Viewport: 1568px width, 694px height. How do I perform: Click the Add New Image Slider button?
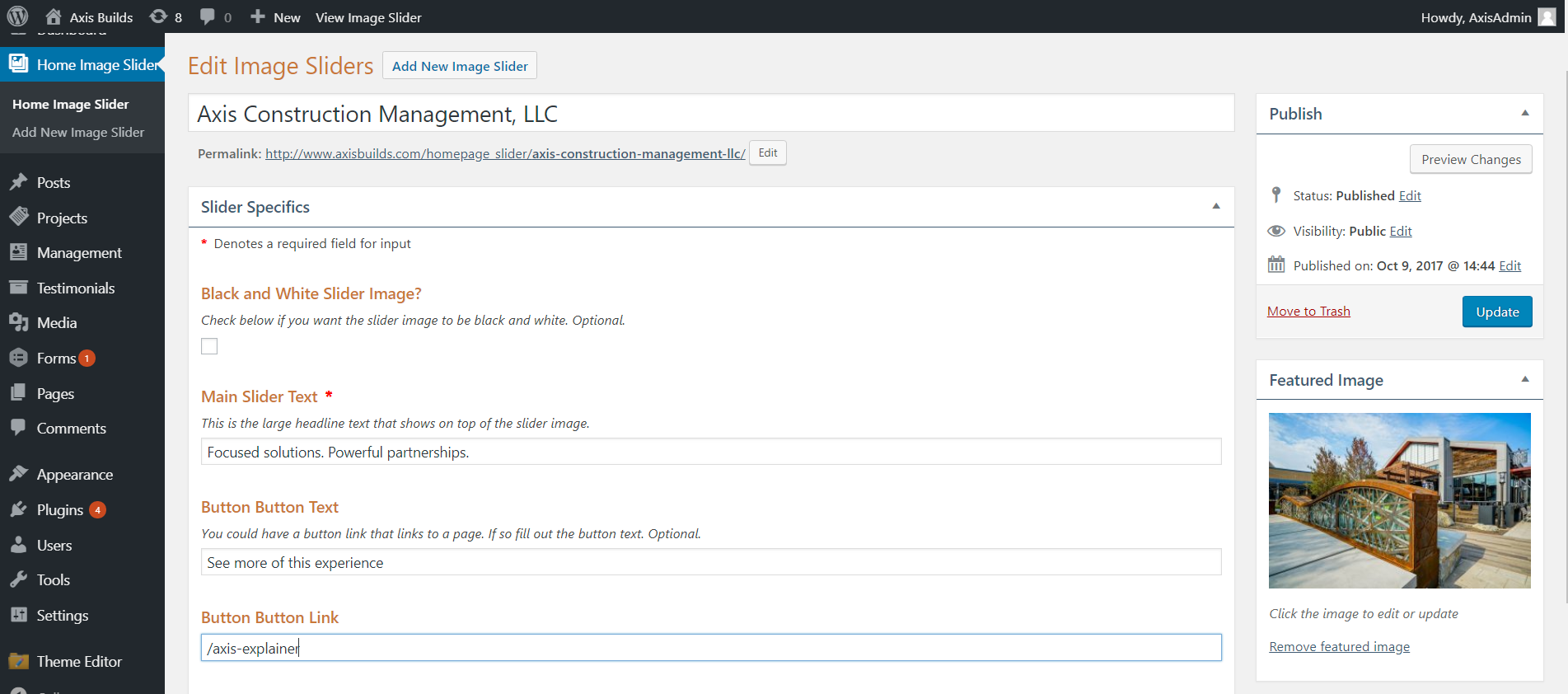(x=460, y=66)
